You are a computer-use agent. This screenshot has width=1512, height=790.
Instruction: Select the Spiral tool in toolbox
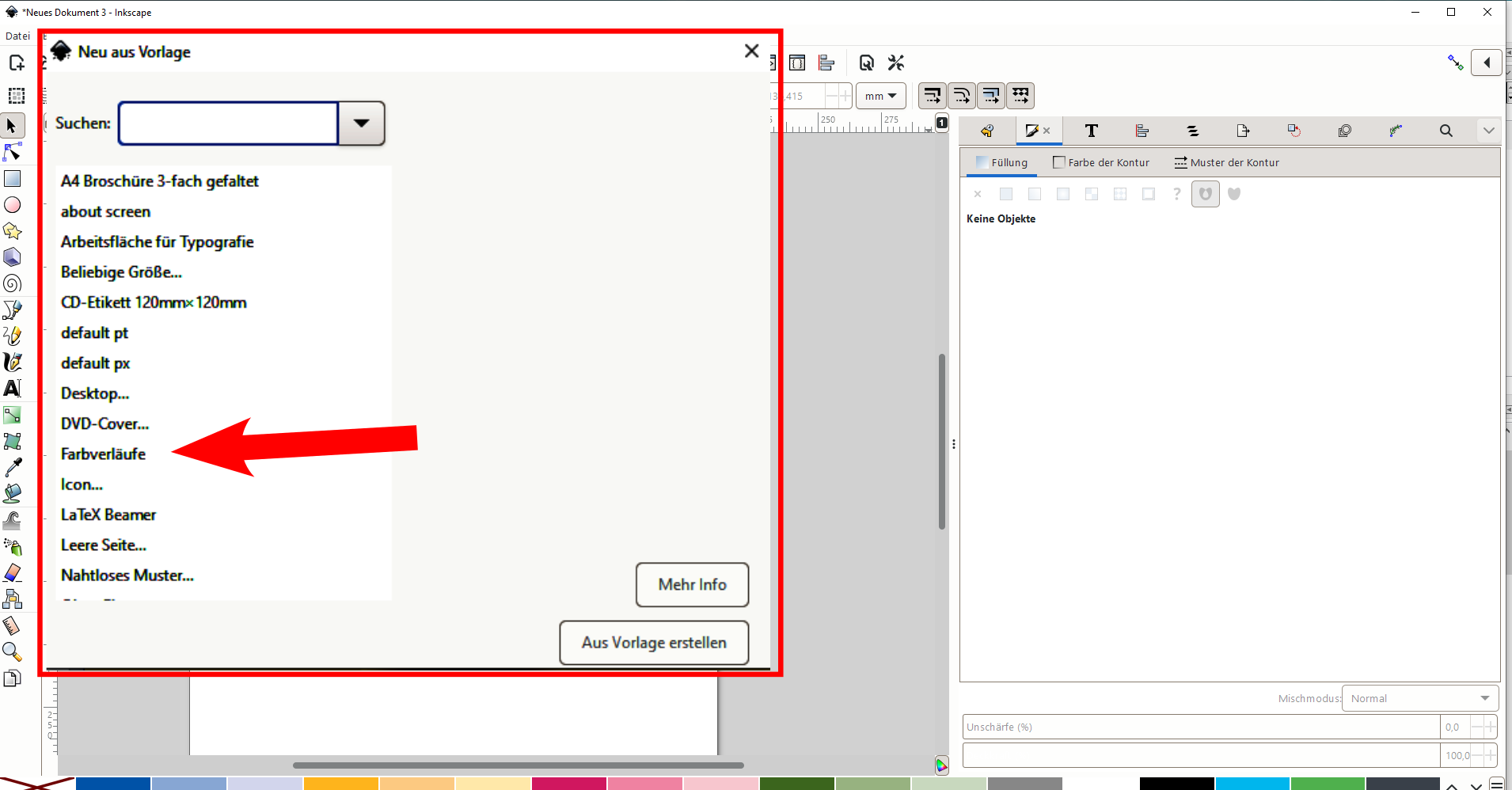[13, 283]
